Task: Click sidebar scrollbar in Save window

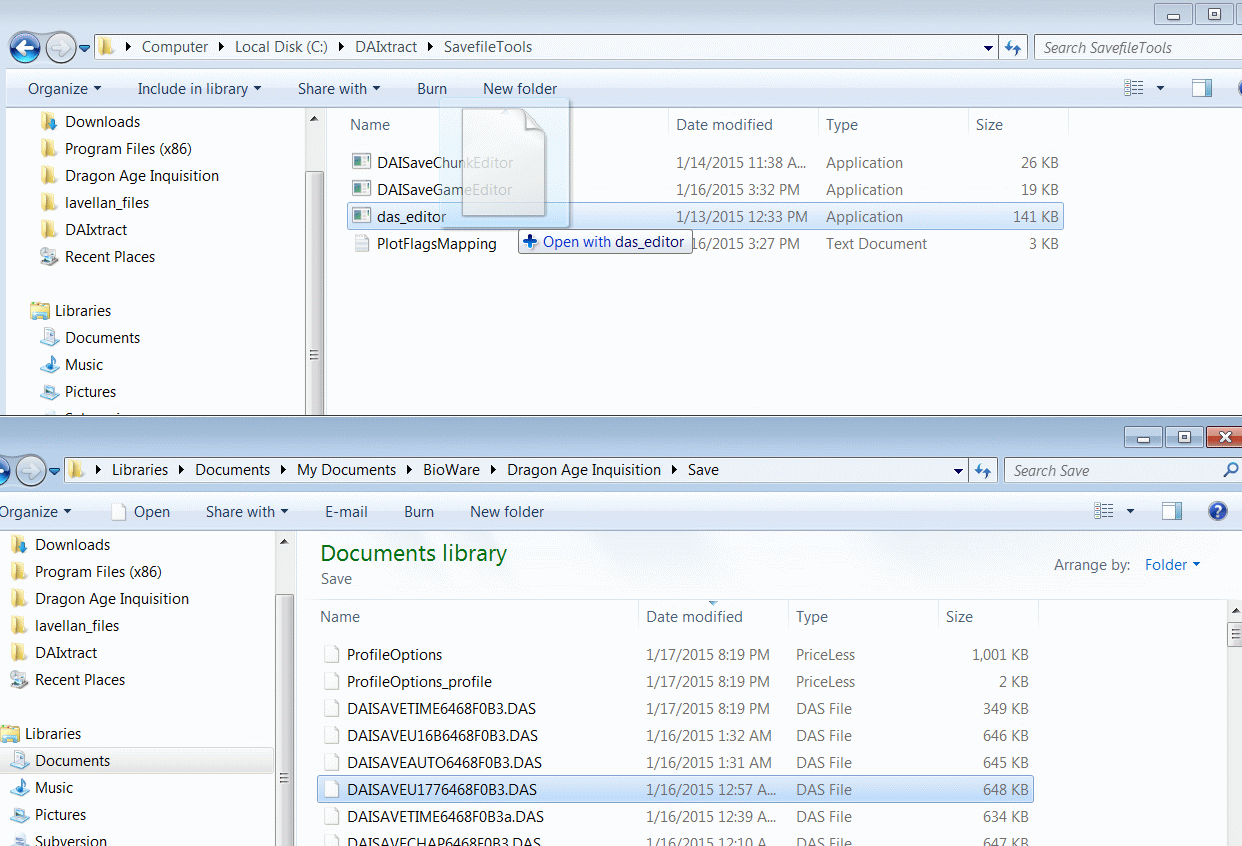Action: point(285,720)
